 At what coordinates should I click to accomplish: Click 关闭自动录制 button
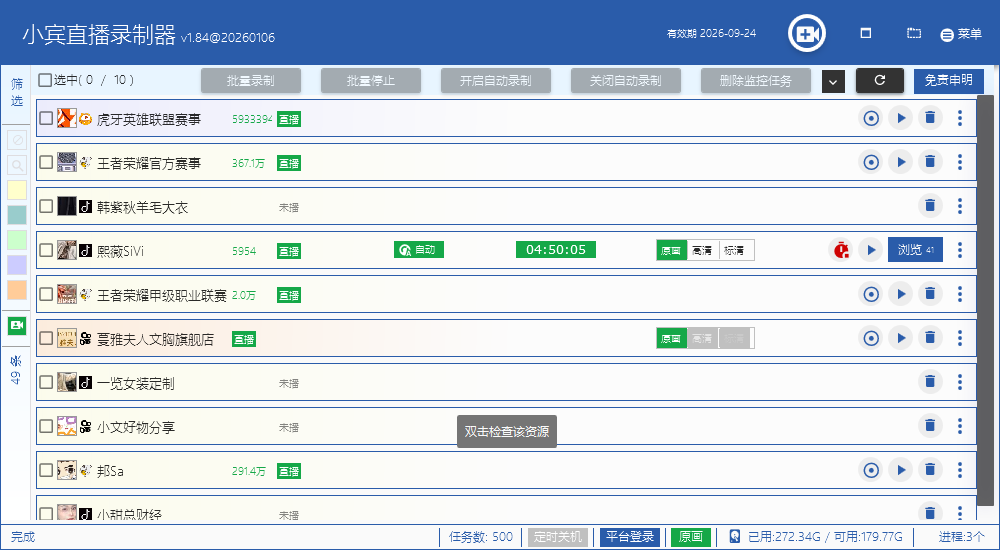(626, 81)
